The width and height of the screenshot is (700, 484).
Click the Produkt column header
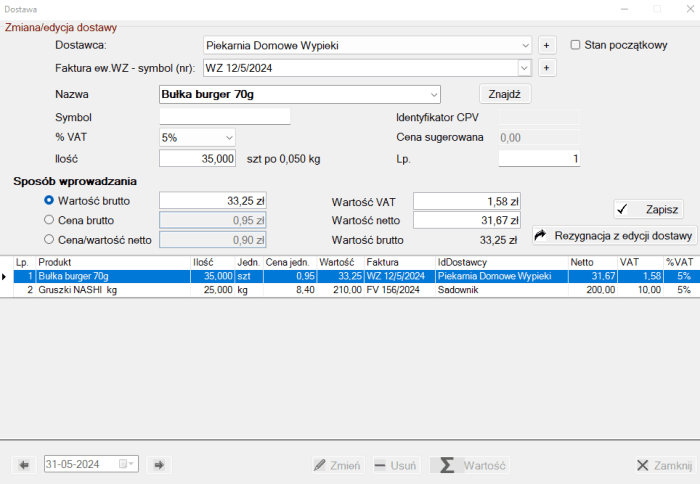coord(110,262)
